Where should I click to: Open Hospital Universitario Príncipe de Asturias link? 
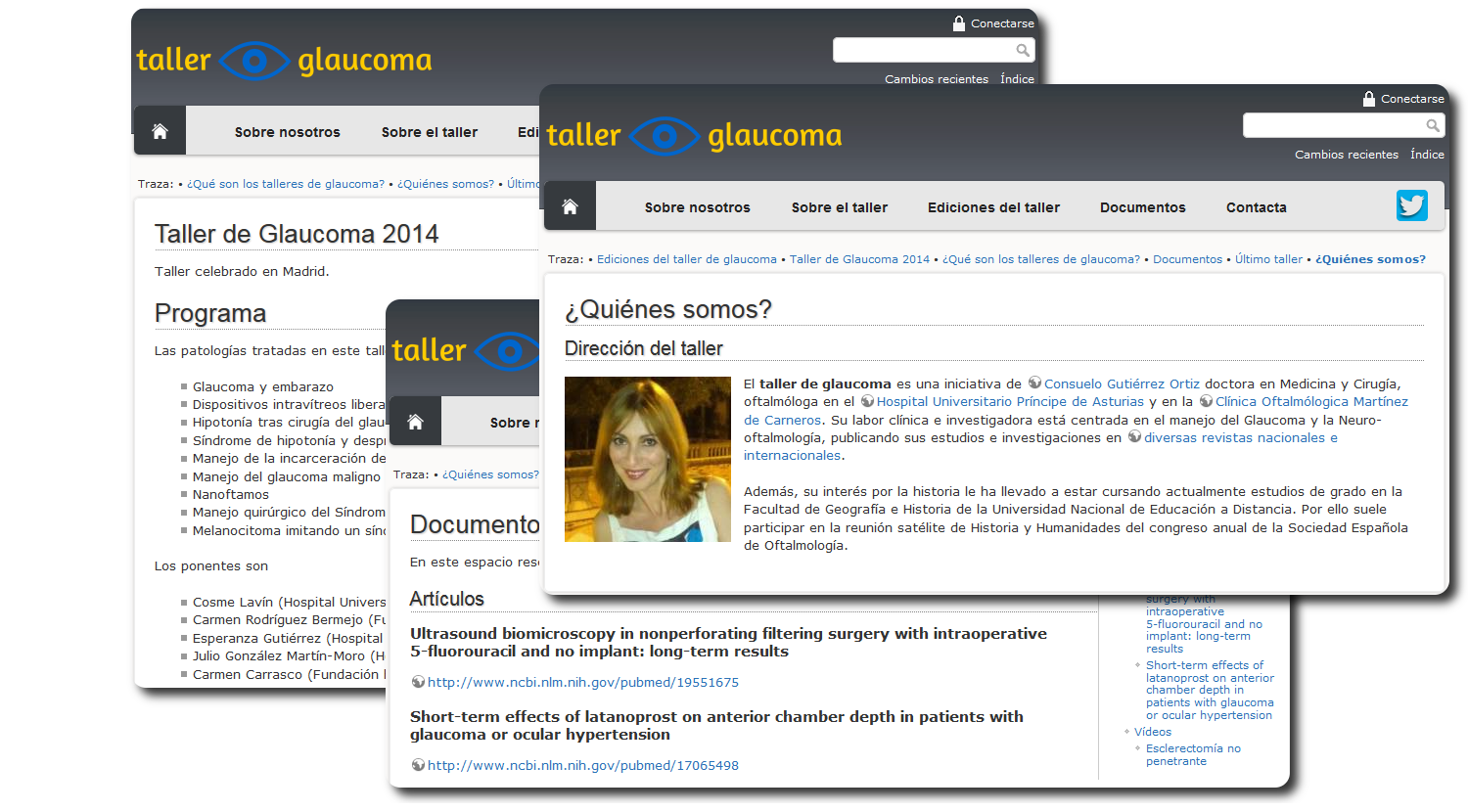[x=1009, y=401]
